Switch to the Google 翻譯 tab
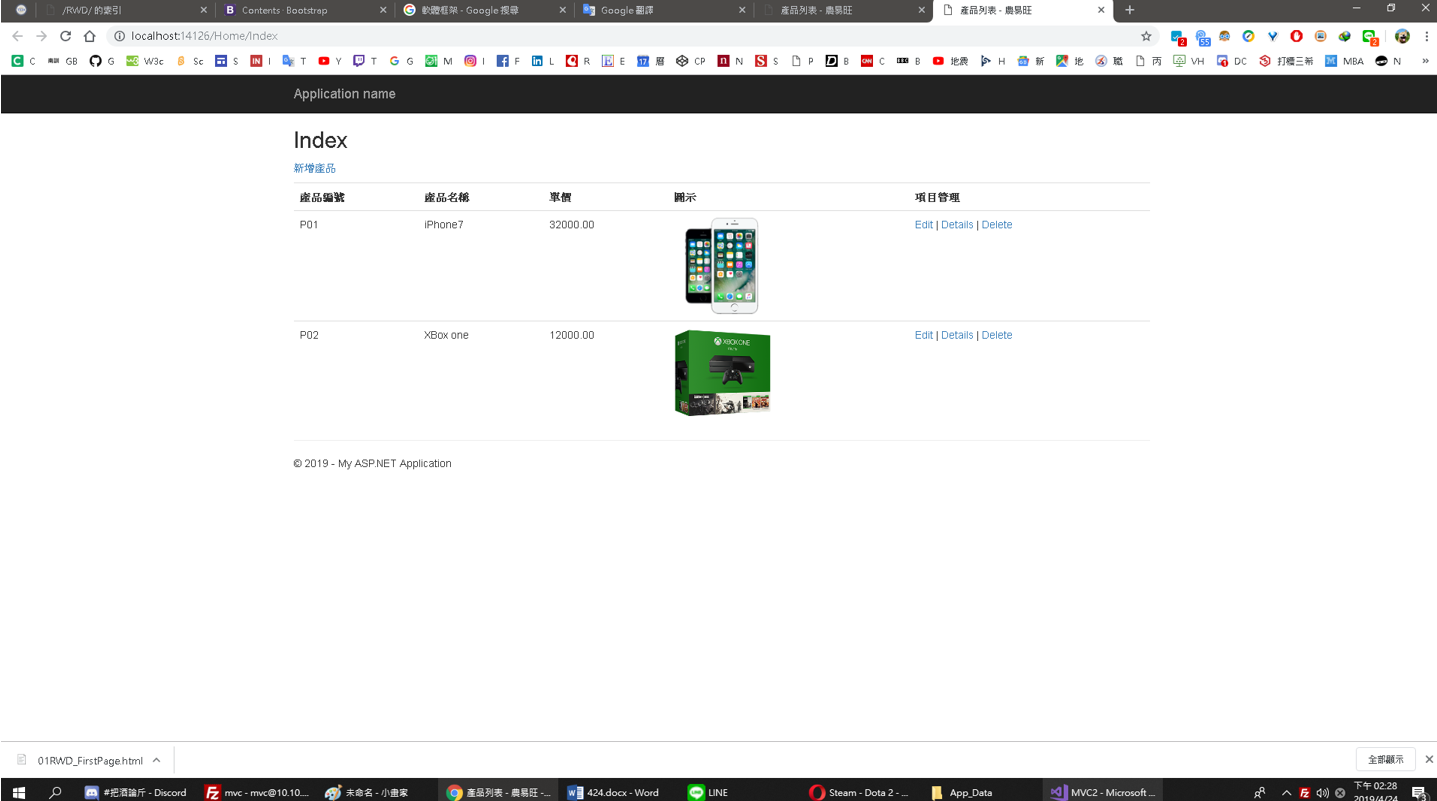Viewport: 1437px width, 801px height. (665, 10)
